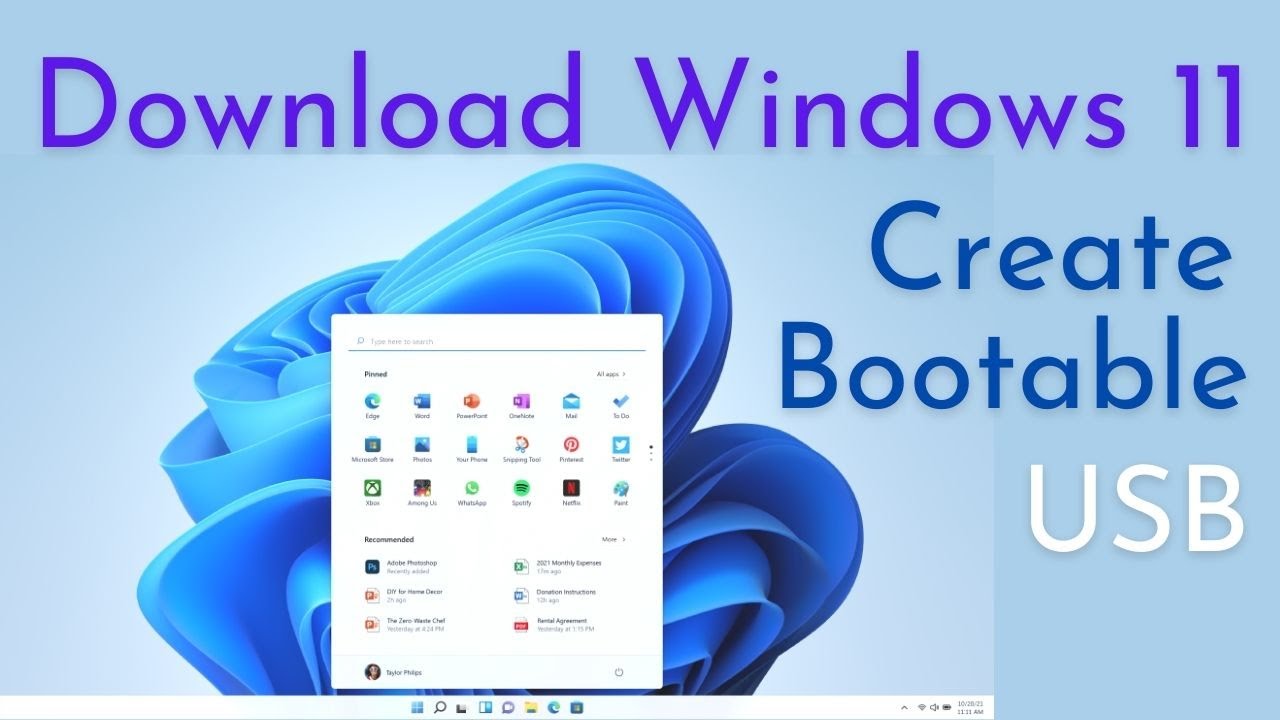
Task: Open the Your Phone app
Action: 471,449
